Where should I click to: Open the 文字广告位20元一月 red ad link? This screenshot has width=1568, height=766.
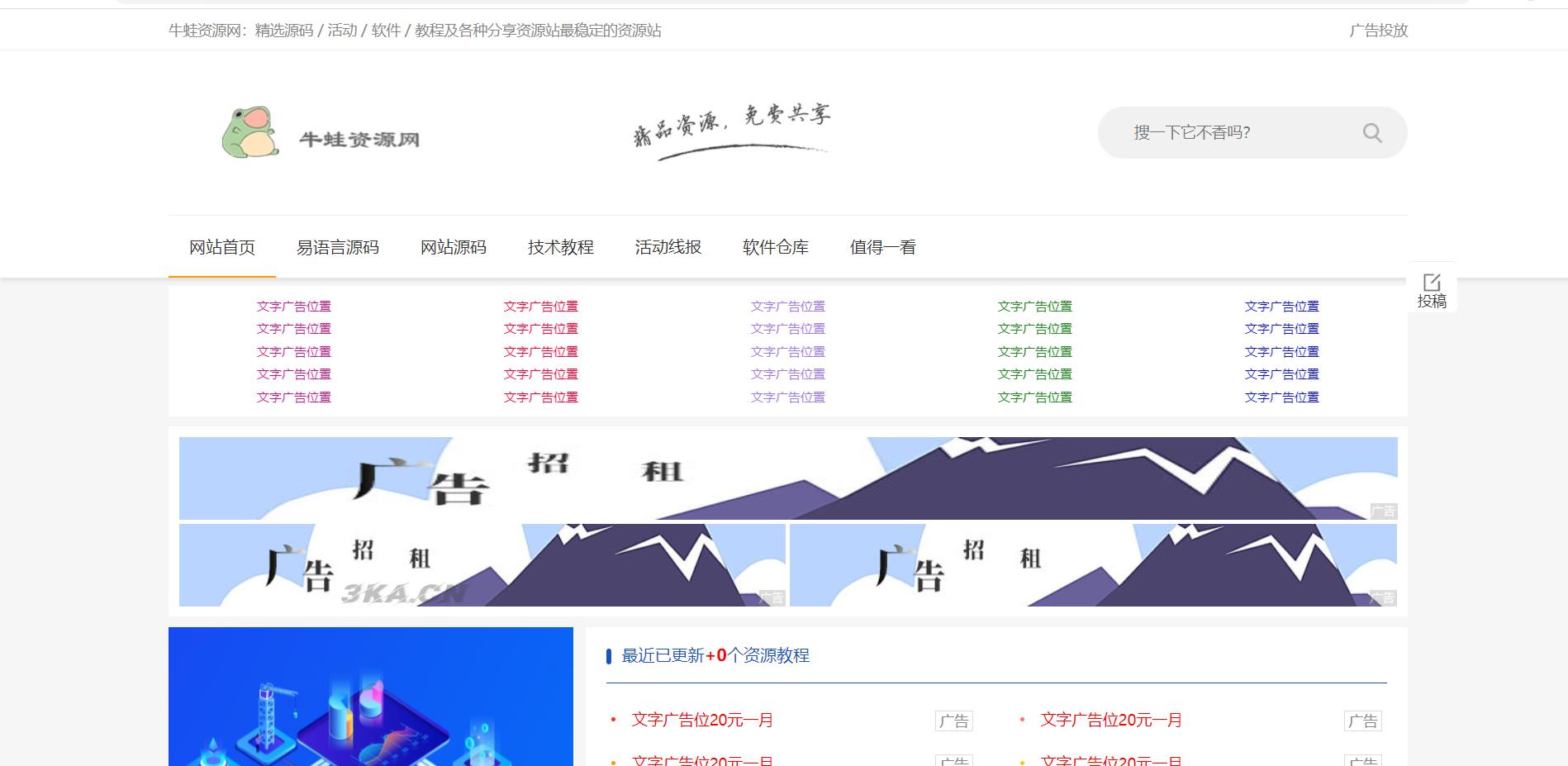click(x=701, y=721)
